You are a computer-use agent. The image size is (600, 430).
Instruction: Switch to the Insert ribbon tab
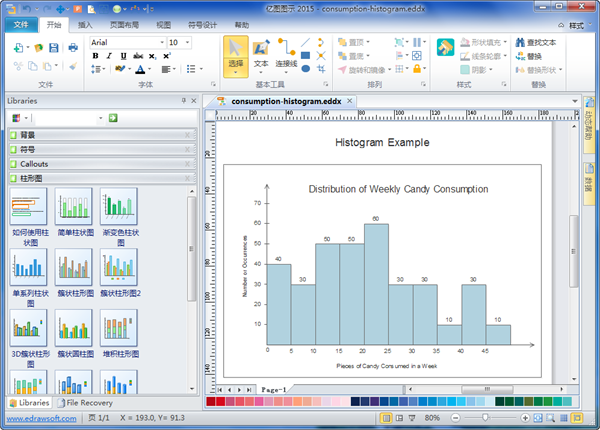click(x=85, y=25)
